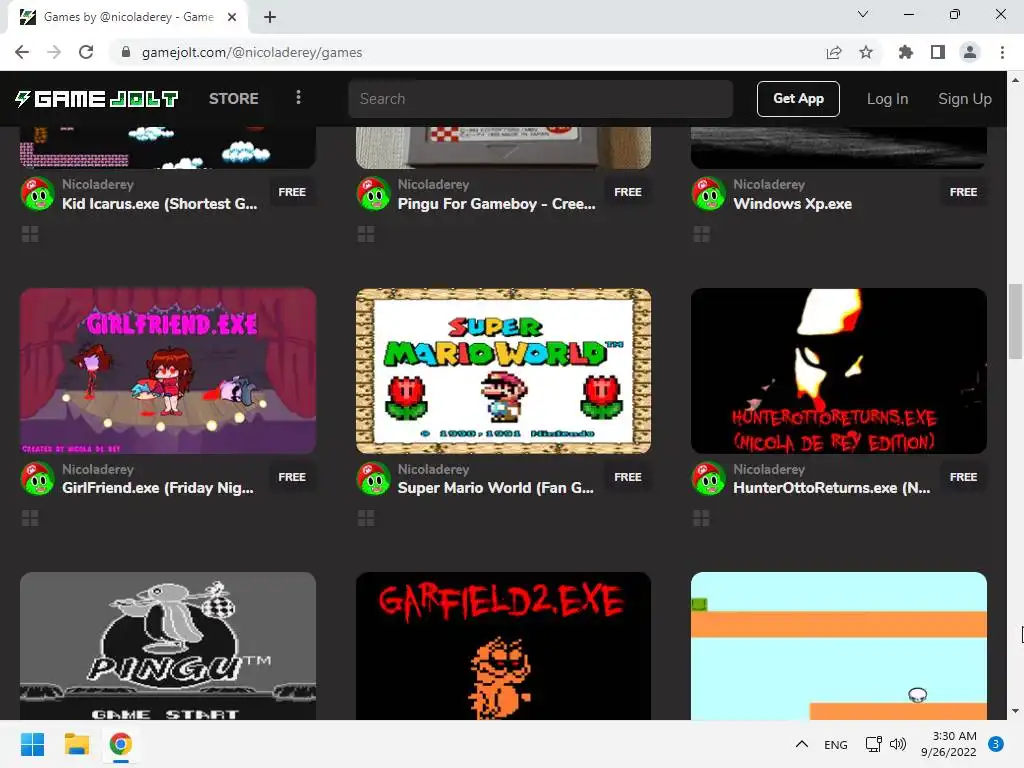Click Nicoladerey avatar beside Super Mario World

(374, 479)
